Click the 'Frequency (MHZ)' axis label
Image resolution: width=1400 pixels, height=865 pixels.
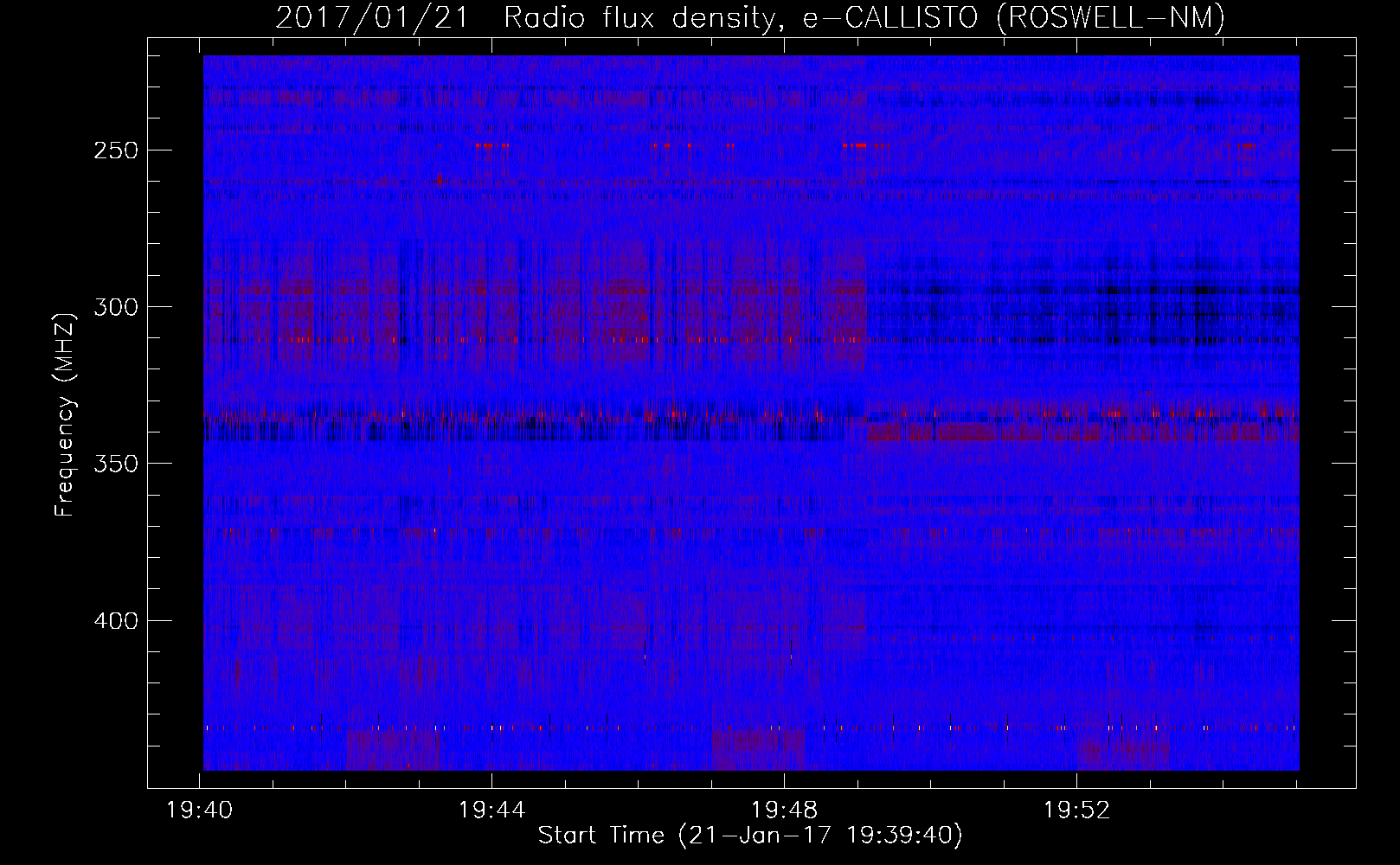coord(65,414)
